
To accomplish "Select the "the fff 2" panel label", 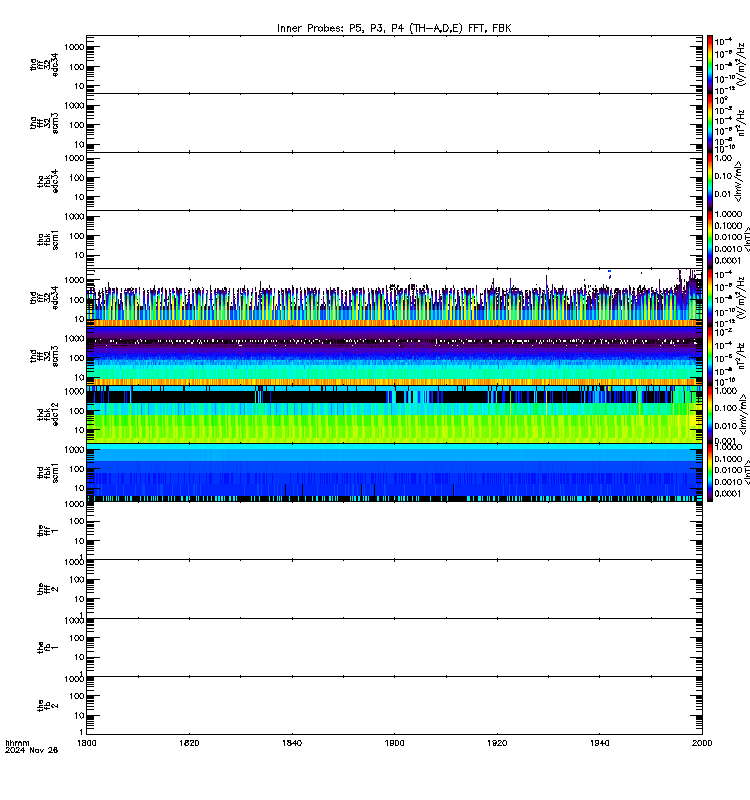I will (x=48, y=589).
